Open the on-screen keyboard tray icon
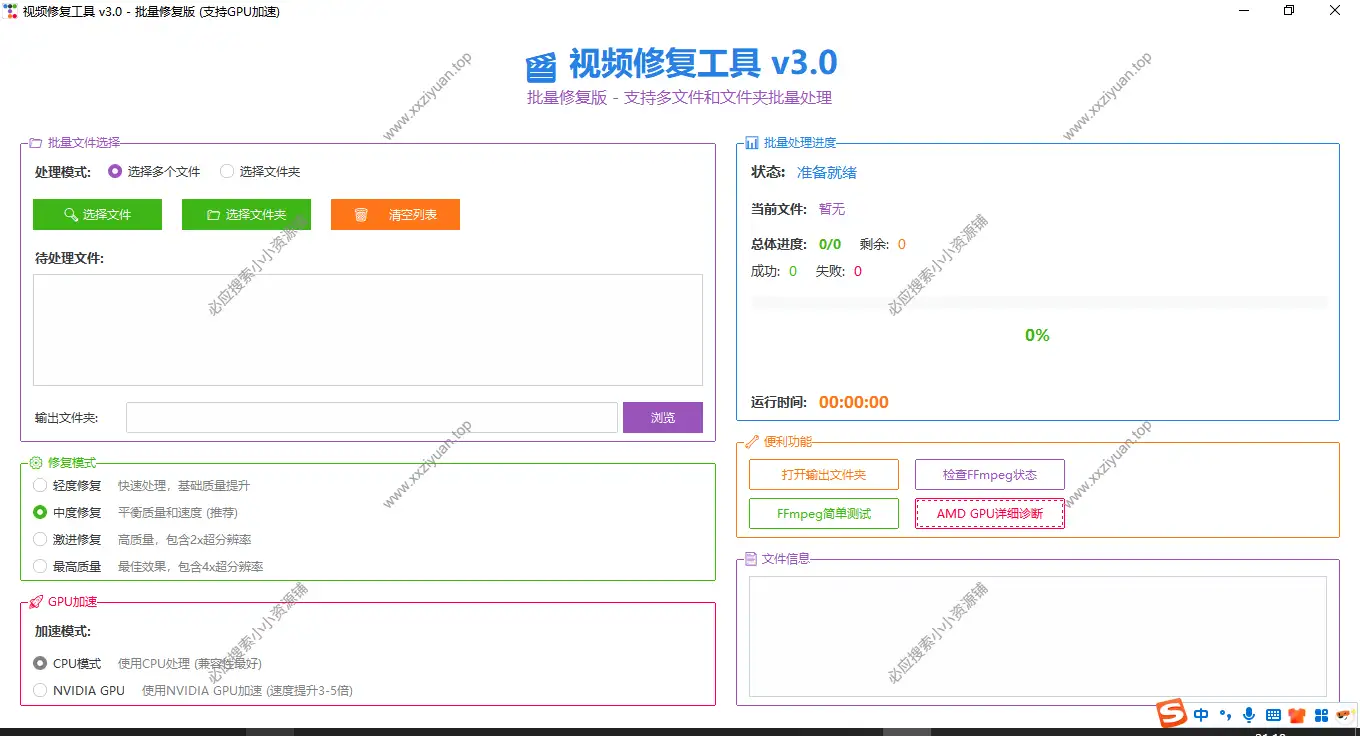Image resolution: width=1360 pixels, height=736 pixels. (1272, 715)
